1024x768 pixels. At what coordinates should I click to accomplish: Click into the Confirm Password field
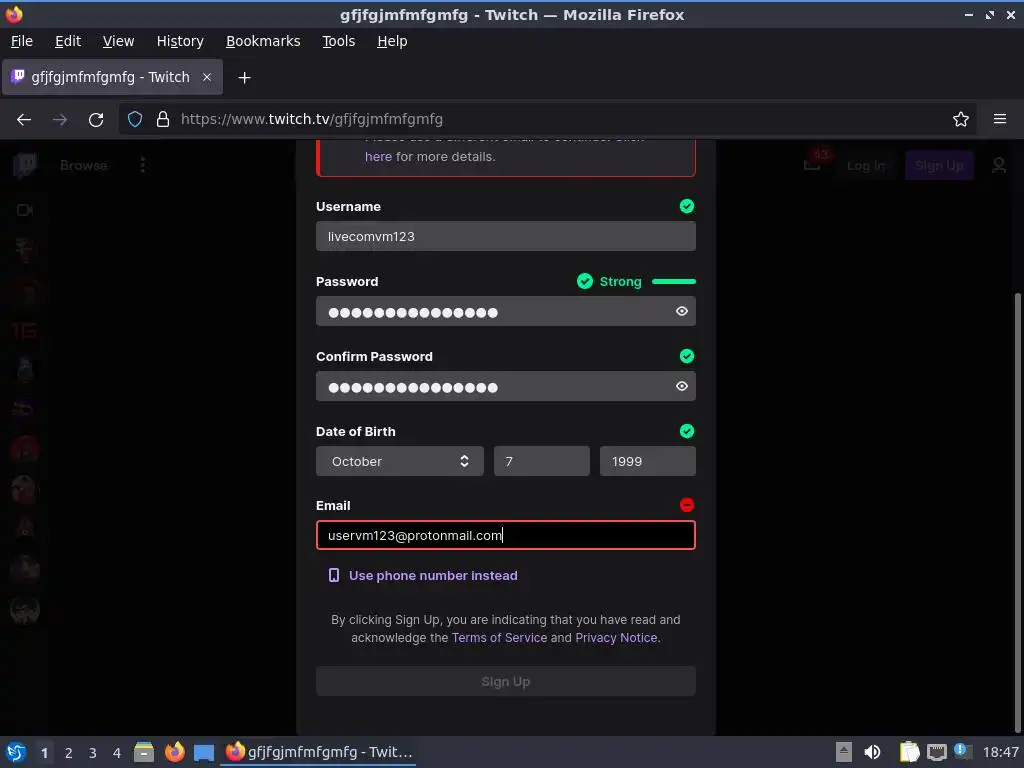coord(505,387)
